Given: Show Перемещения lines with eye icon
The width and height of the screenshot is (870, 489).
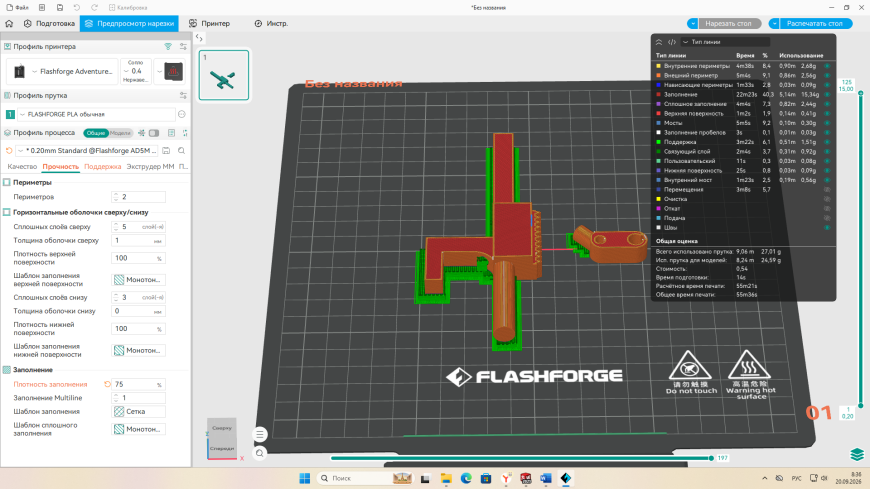Looking at the screenshot, I should point(827,189).
